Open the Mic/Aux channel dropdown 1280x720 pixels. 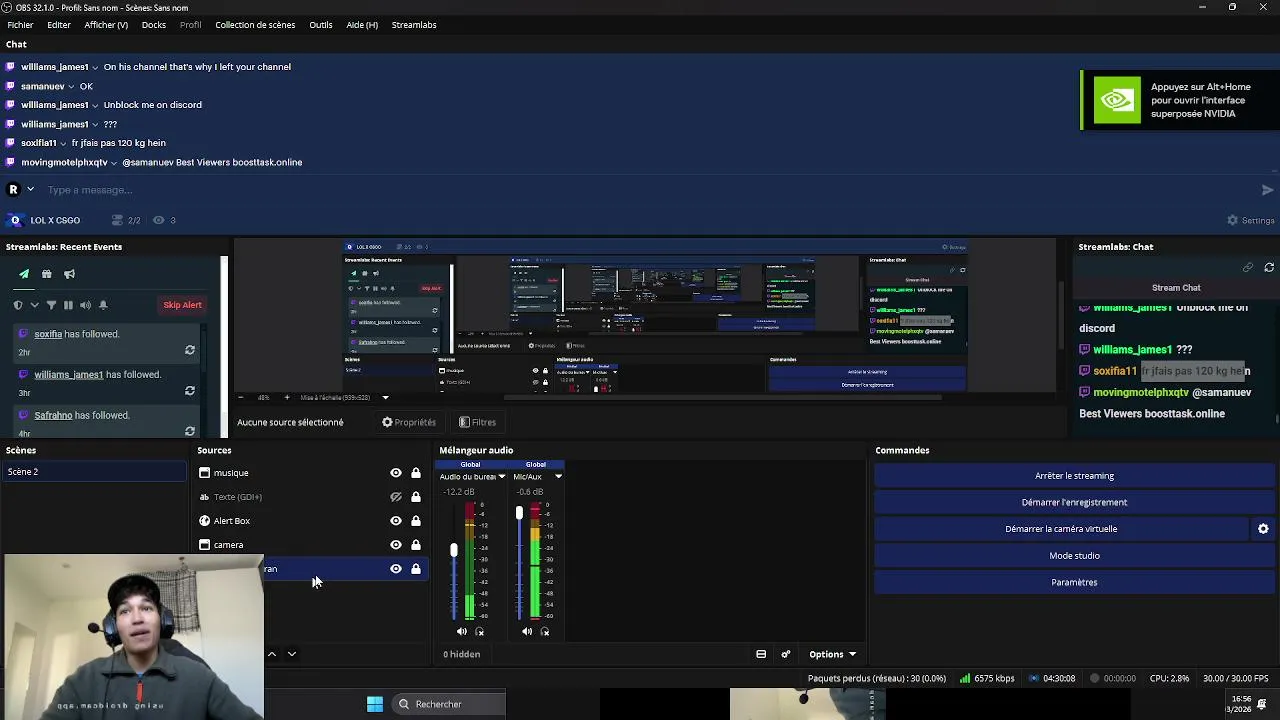[558, 477]
